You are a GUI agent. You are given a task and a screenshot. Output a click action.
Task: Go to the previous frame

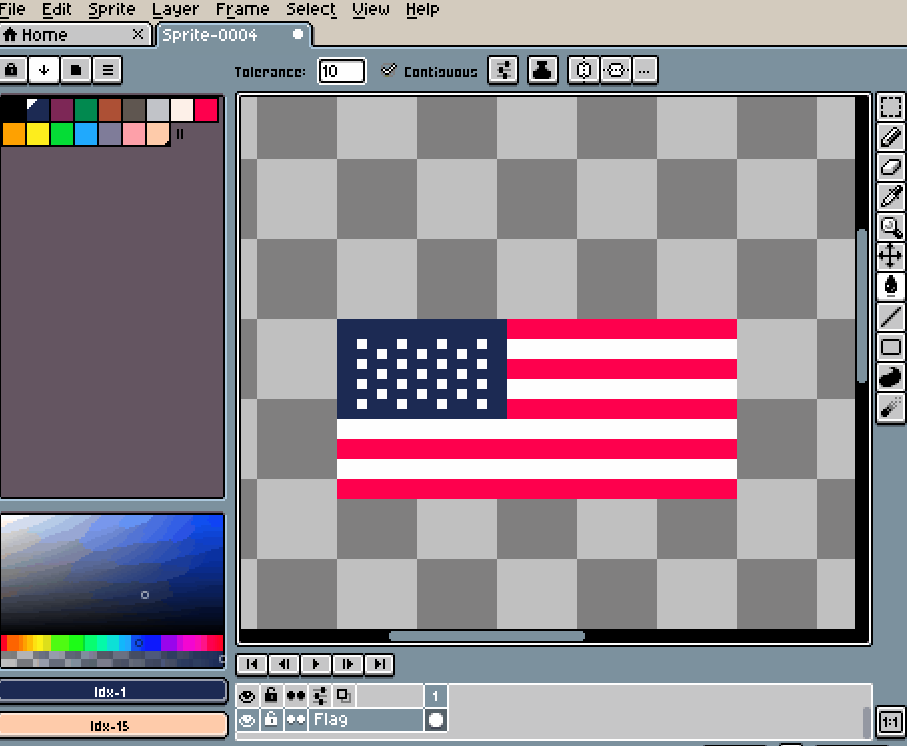(284, 664)
